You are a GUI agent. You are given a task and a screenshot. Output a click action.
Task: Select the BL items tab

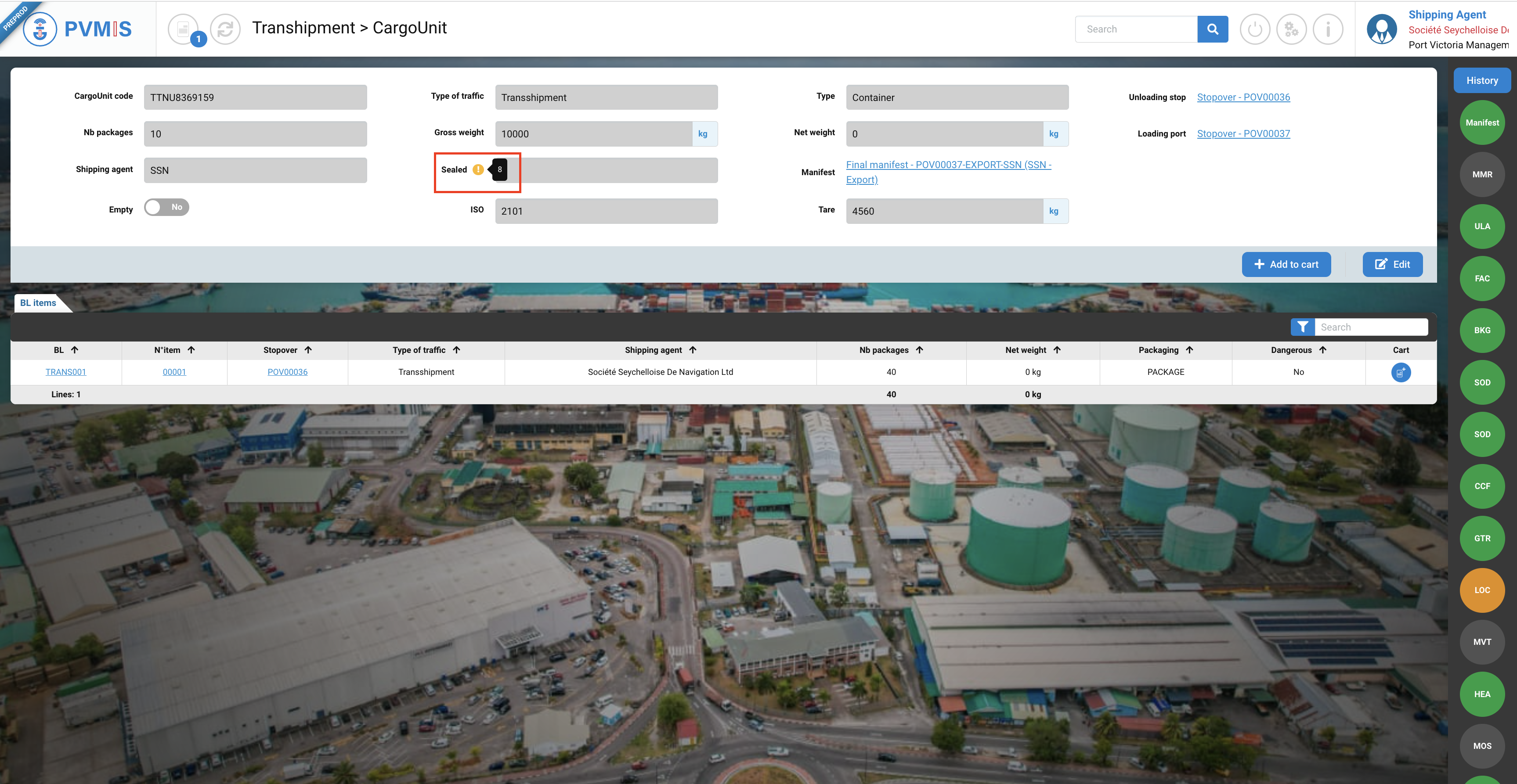38,302
